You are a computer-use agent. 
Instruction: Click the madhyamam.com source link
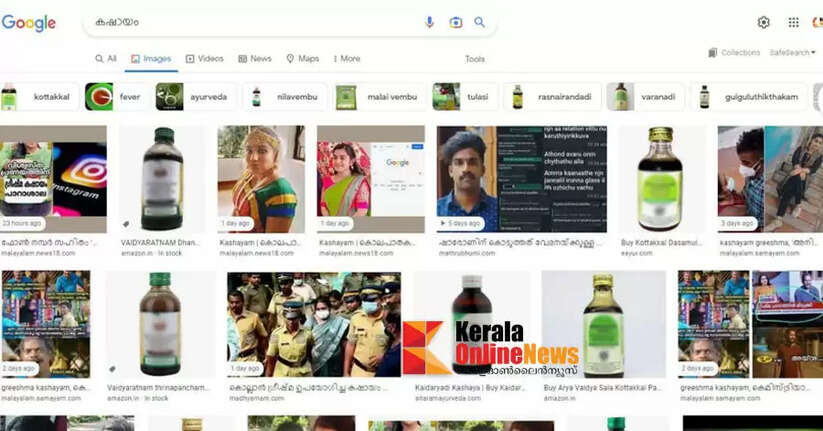(256, 398)
